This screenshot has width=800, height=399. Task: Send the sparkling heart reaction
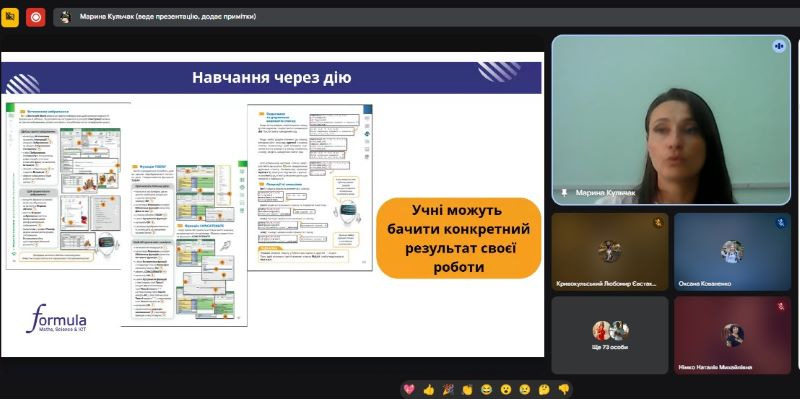409,389
